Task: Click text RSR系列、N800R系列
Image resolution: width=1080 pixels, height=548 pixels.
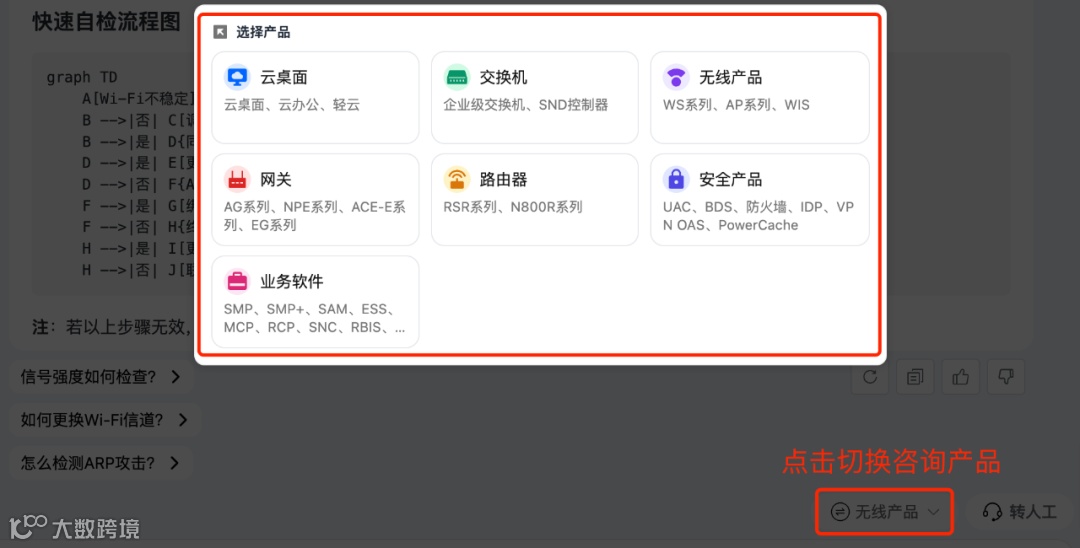Action: (x=513, y=207)
